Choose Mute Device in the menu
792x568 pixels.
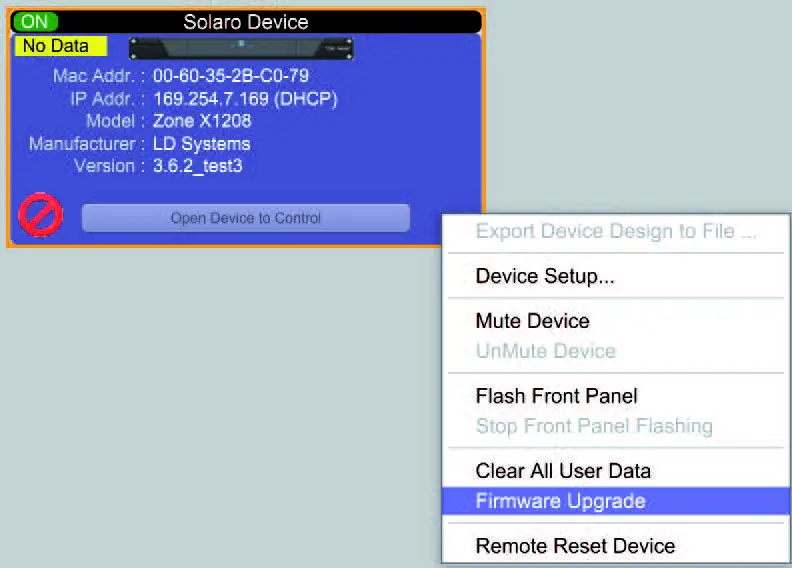coord(616,321)
